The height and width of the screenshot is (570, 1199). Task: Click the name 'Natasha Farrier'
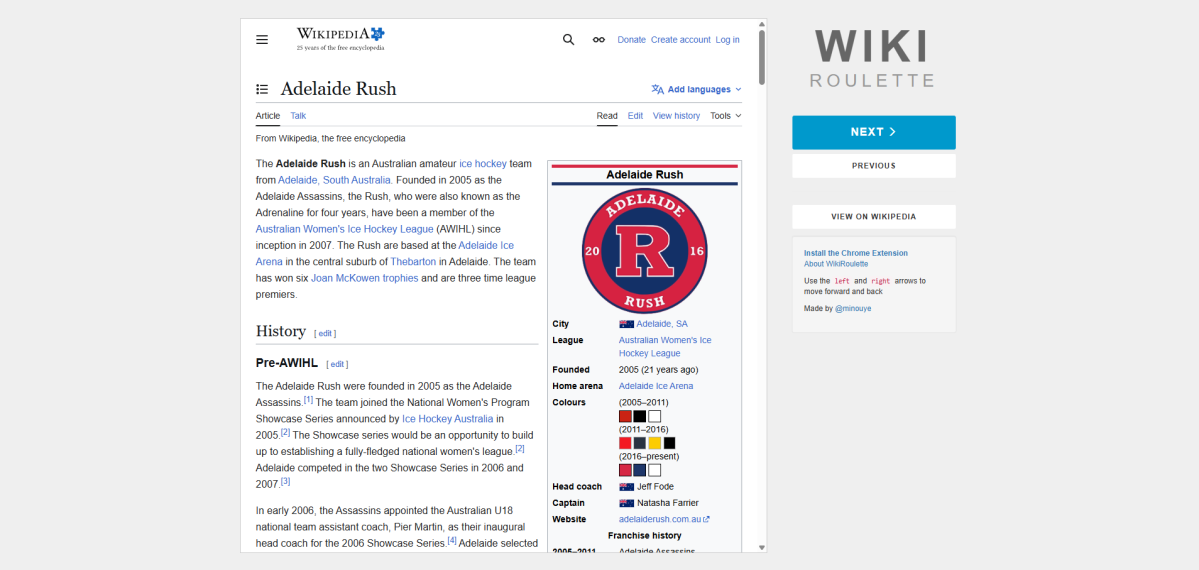click(x=668, y=503)
